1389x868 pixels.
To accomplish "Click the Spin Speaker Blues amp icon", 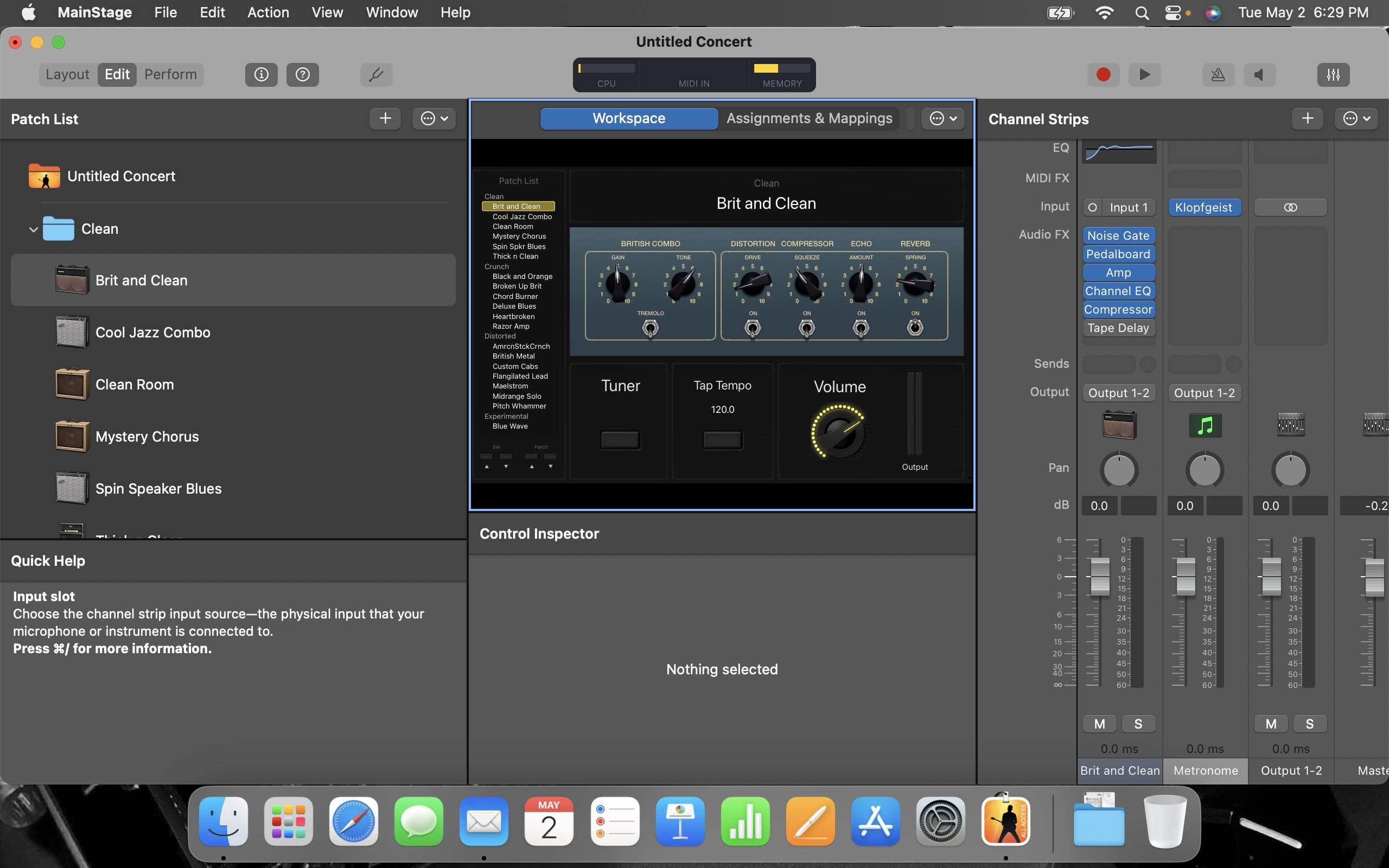I will click(x=72, y=489).
